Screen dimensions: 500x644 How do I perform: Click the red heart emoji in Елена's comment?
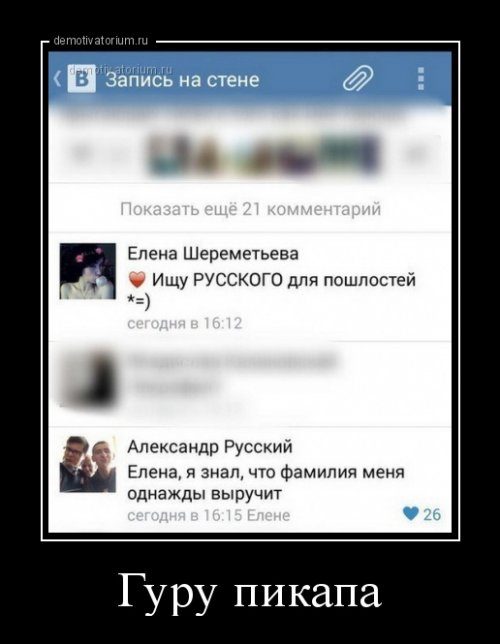[137, 281]
